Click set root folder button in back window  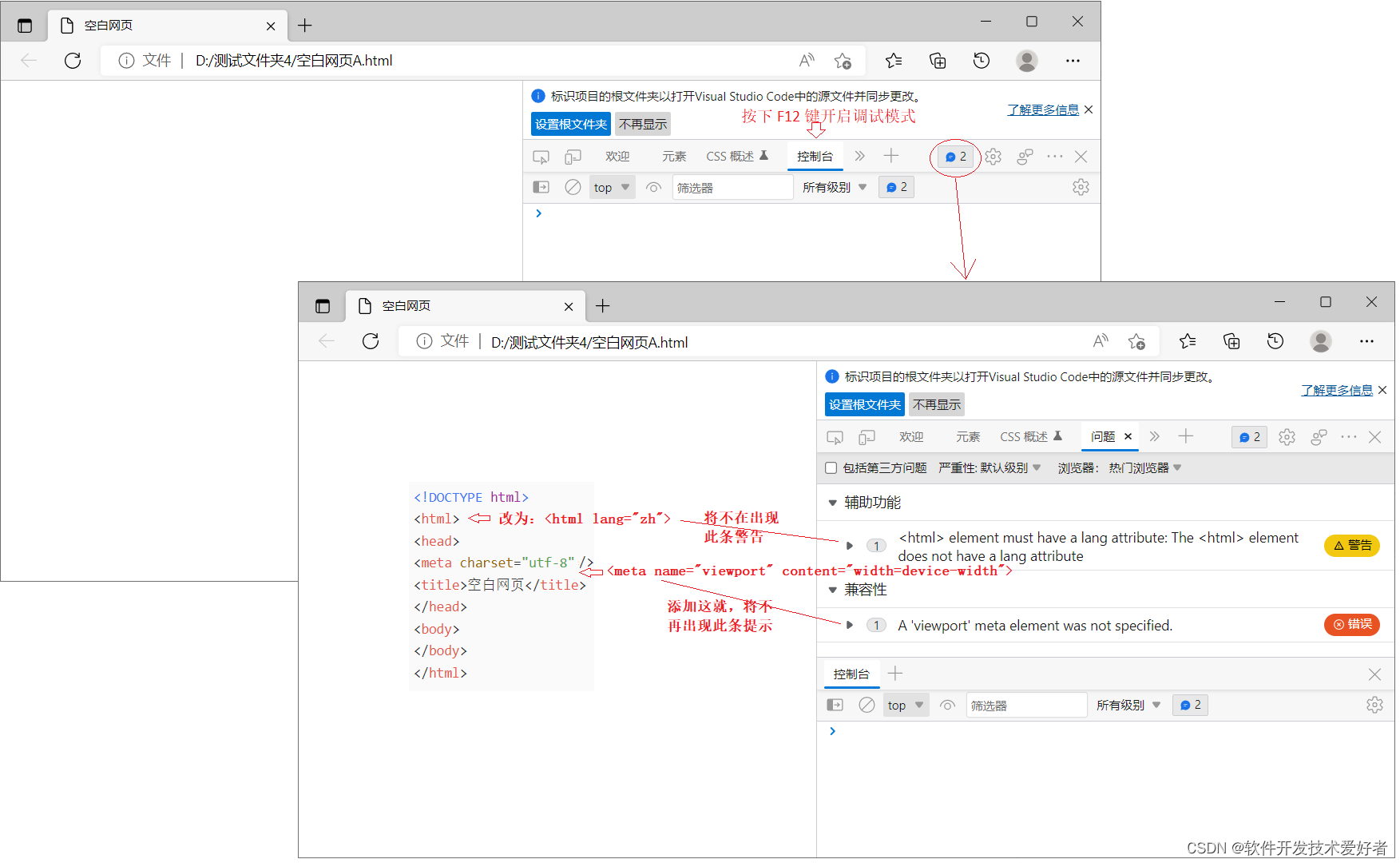570,124
